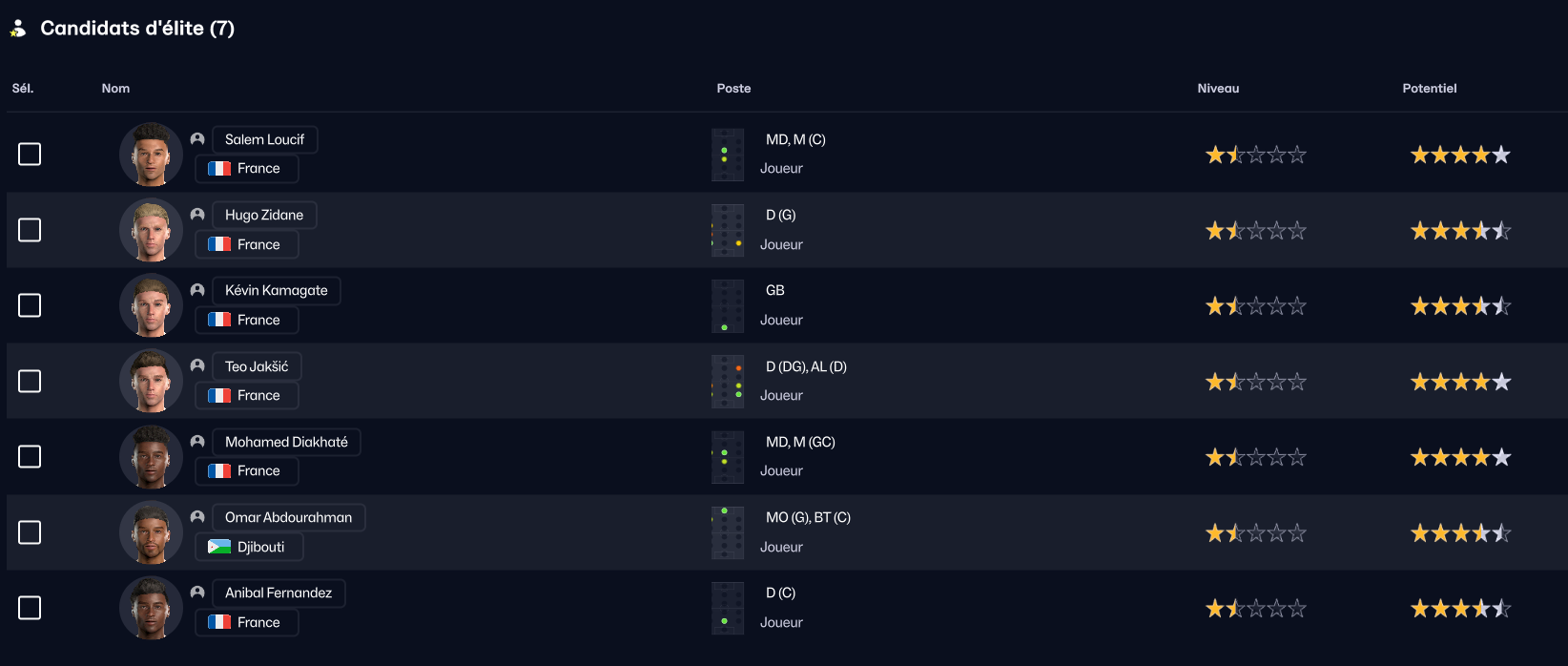Click the person icon beside Anibal Fernandez
This screenshot has width=1568, height=666.
click(x=197, y=593)
